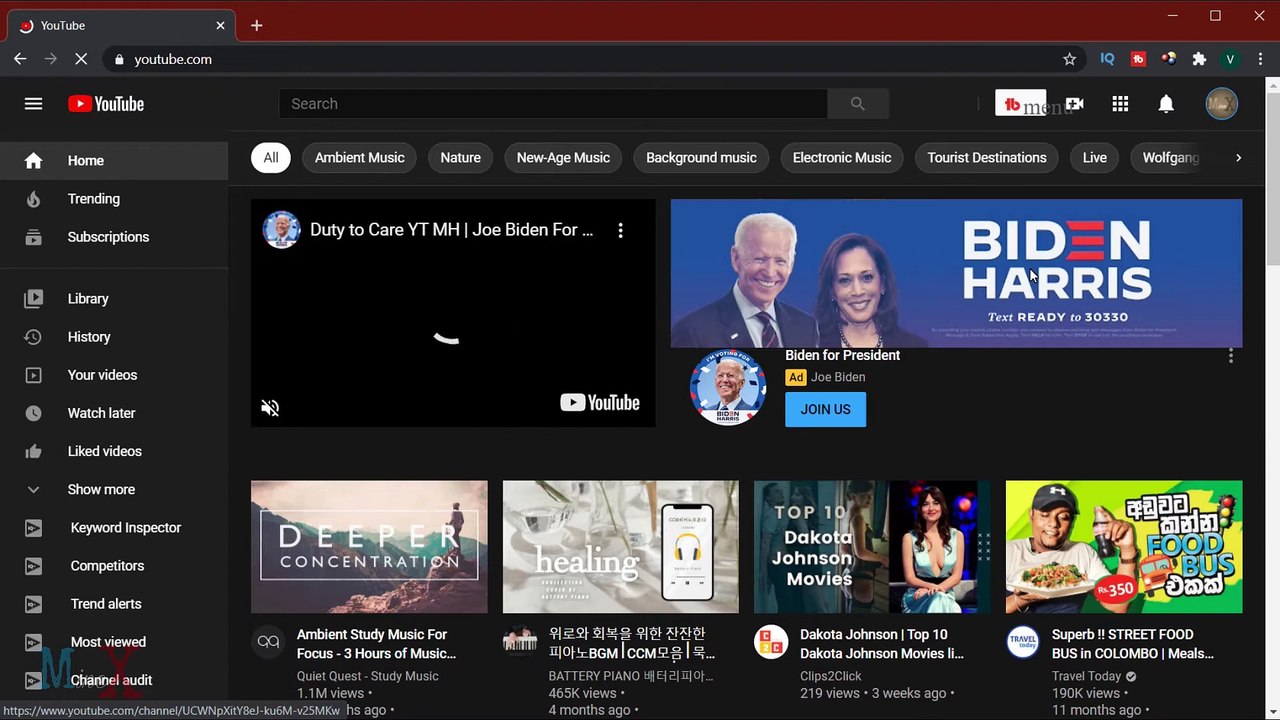The image size is (1280, 720).
Task: Go back with browser back arrow
Action: coord(20,59)
